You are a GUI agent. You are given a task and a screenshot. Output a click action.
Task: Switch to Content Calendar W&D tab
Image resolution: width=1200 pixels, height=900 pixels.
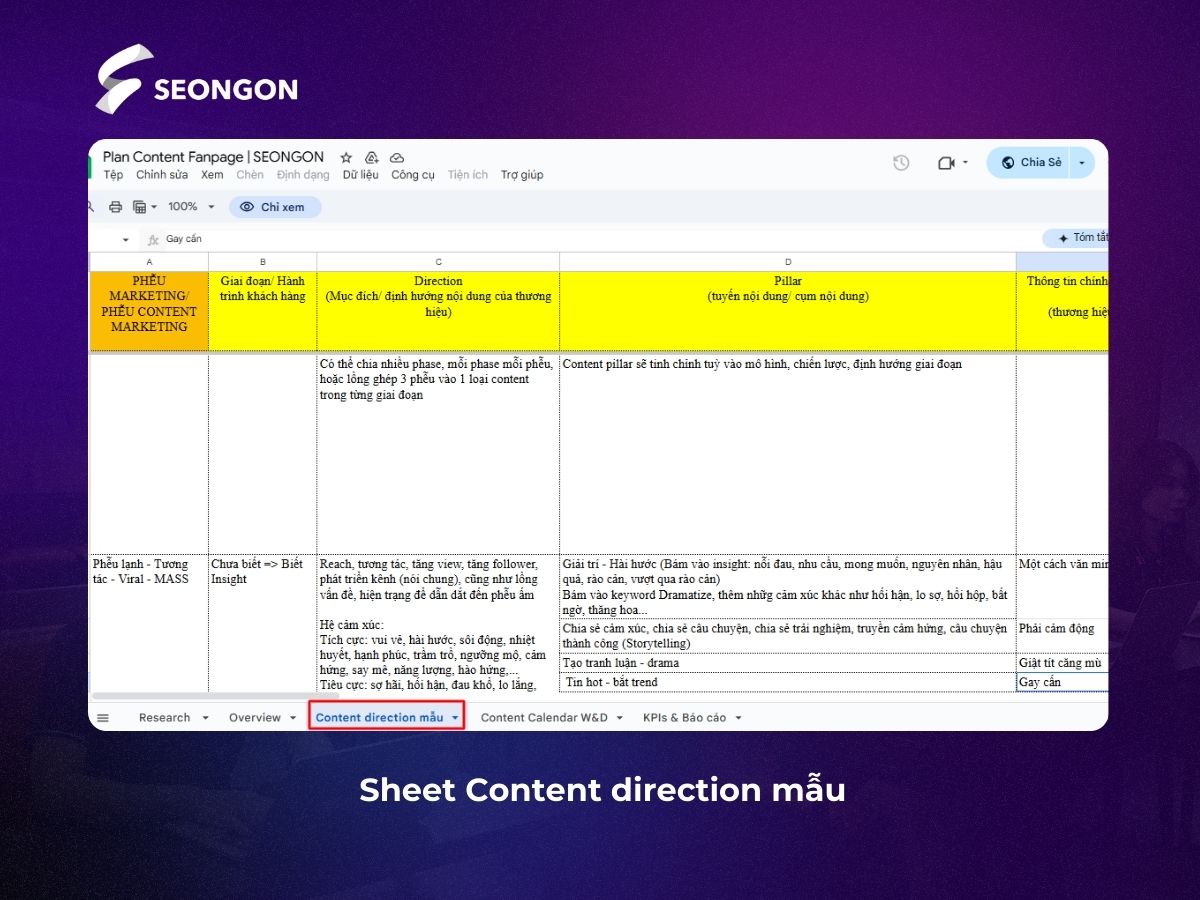tap(544, 718)
